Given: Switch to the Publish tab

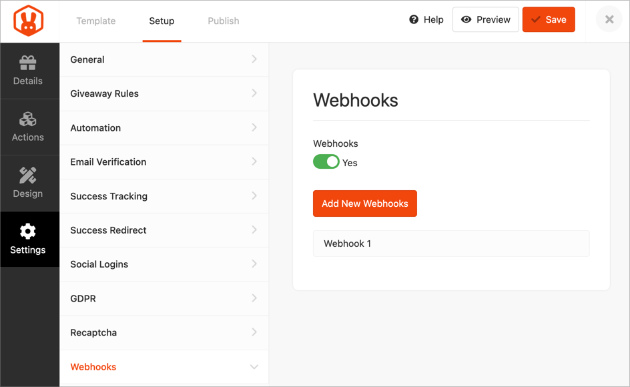Looking at the screenshot, I should coord(223,21).
